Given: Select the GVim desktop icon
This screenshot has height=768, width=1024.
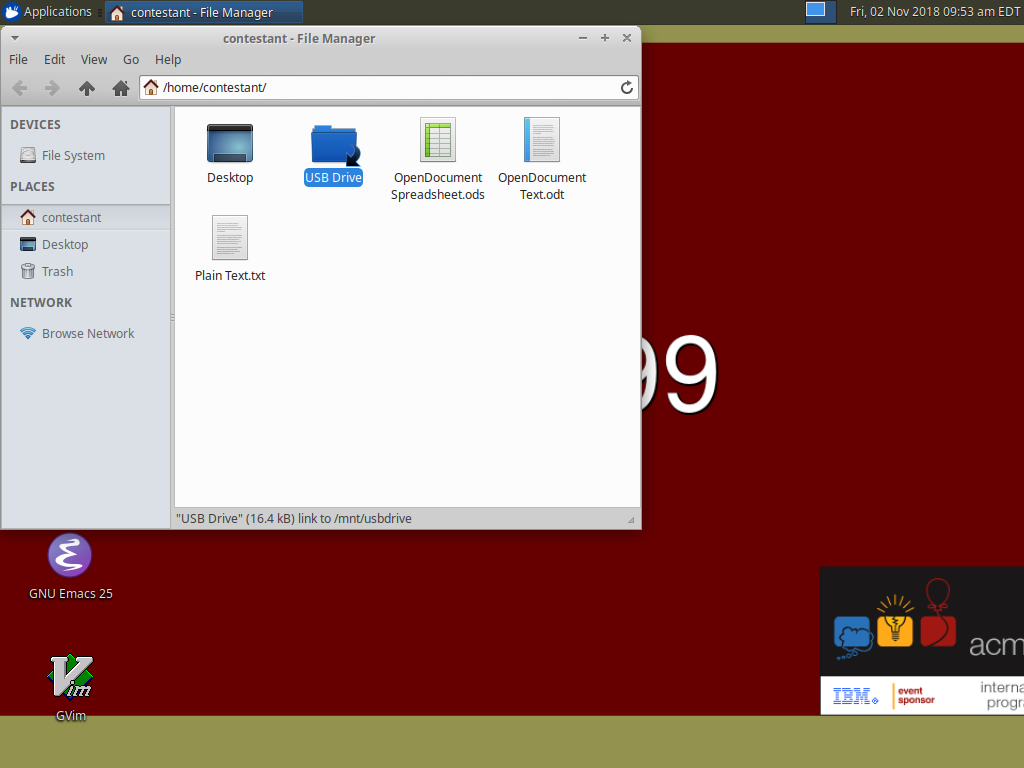Looking at the screenshot, I should pos(71,688).
